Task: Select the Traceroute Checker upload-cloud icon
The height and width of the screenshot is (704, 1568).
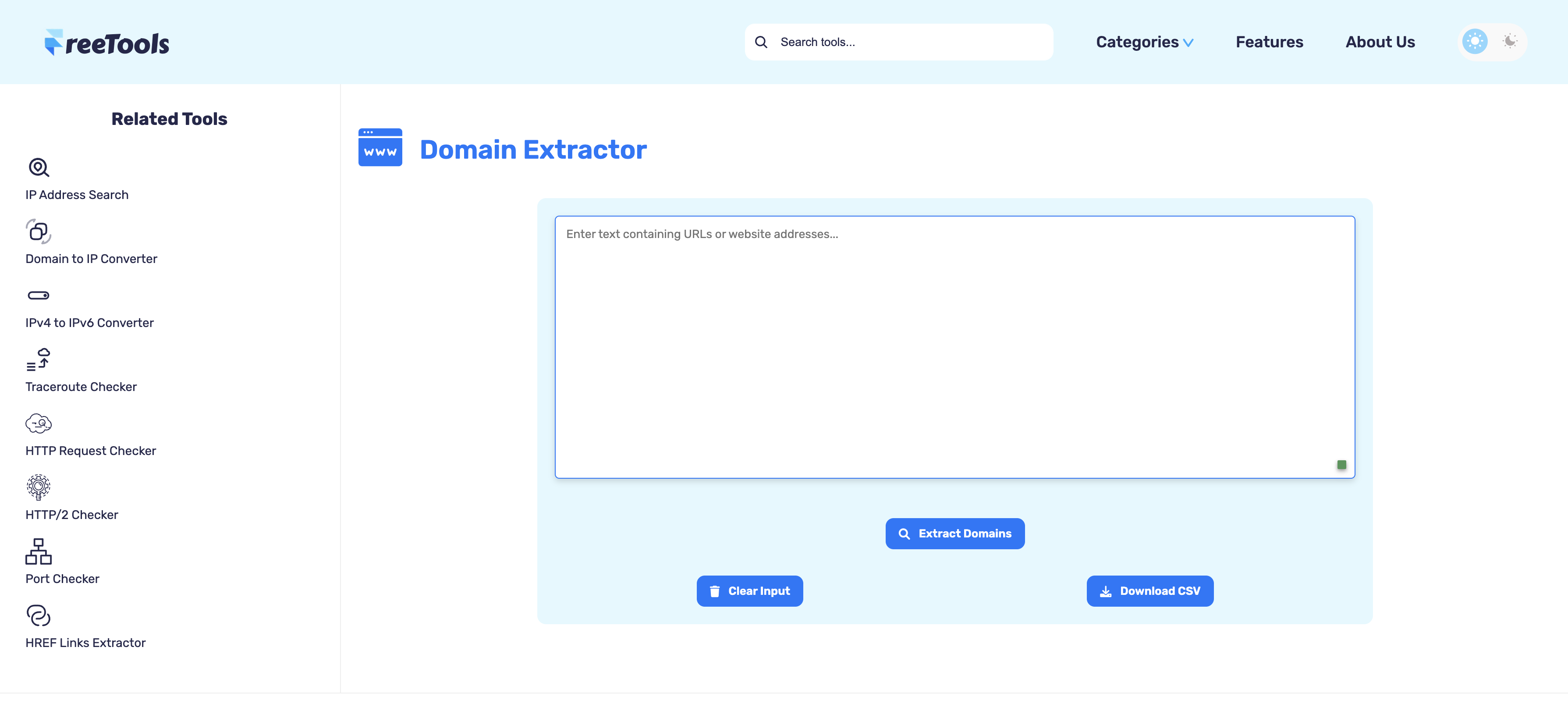Action: pyautogui.click(x=39, y=360)
